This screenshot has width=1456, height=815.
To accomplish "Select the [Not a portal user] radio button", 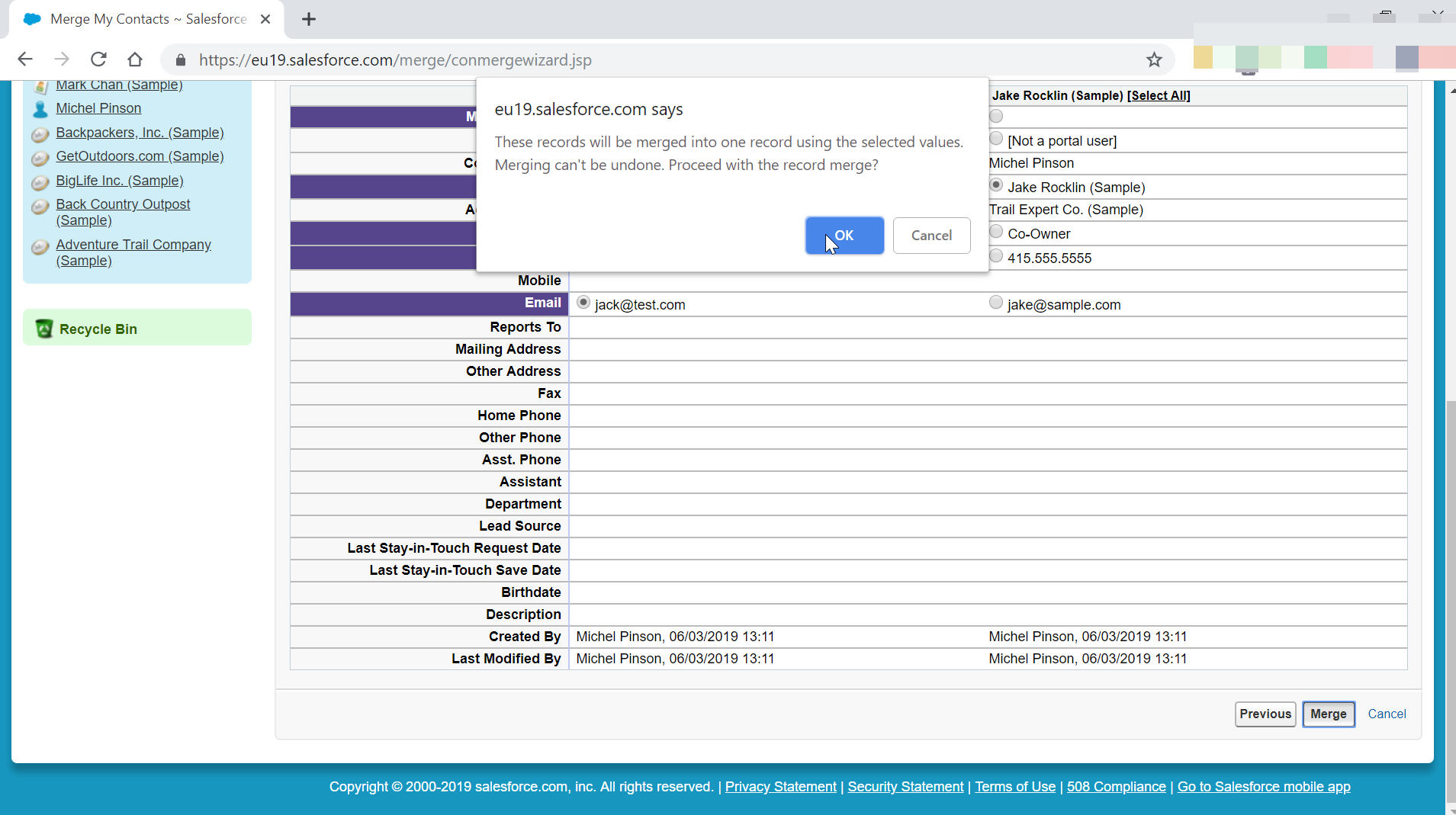I will point(995,138).
